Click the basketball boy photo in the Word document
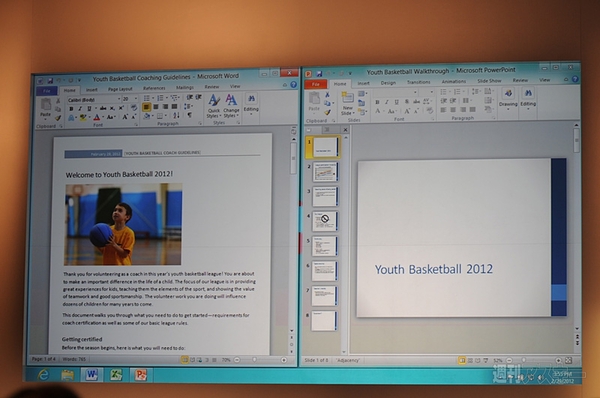The width and height of the screenshot is (600, 398). (x=123, y=224)
